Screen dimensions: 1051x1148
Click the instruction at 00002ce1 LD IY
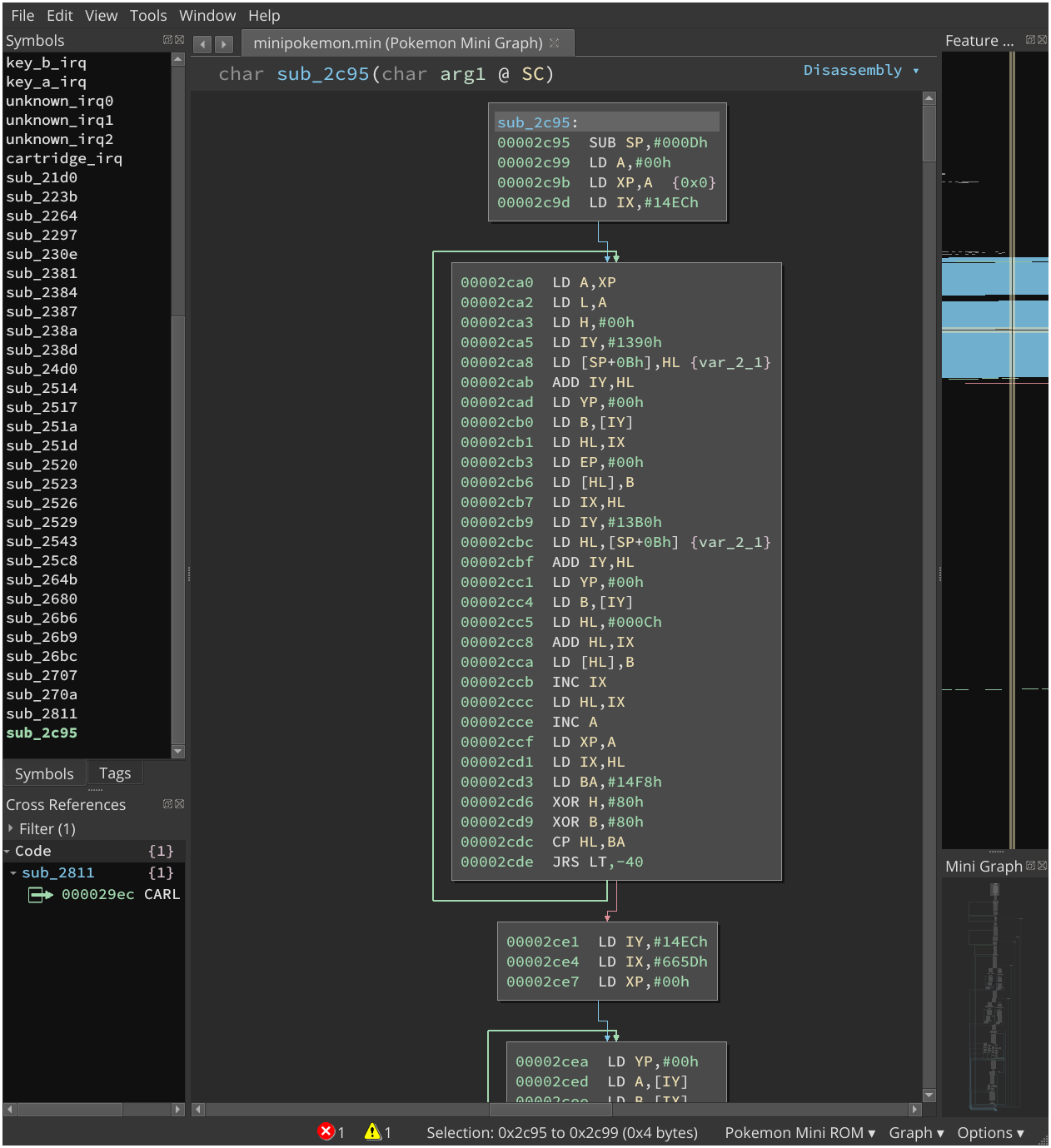point(607,942)
